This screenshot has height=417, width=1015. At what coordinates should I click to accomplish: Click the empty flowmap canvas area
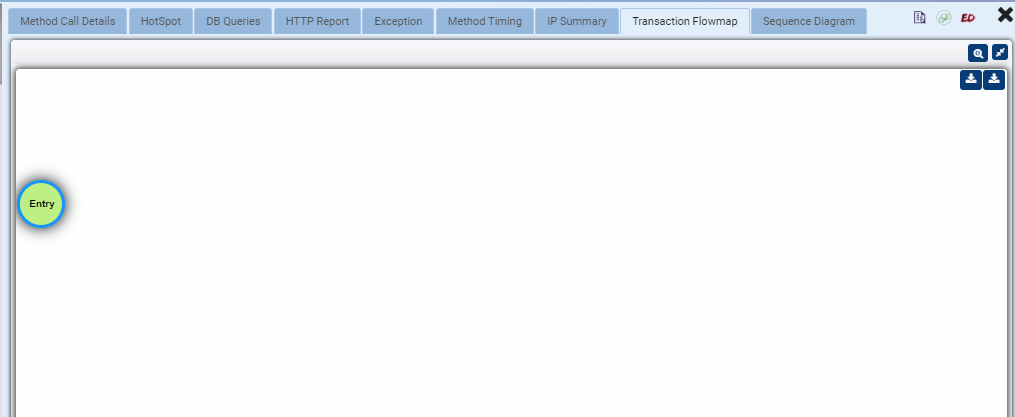point(511,259)
